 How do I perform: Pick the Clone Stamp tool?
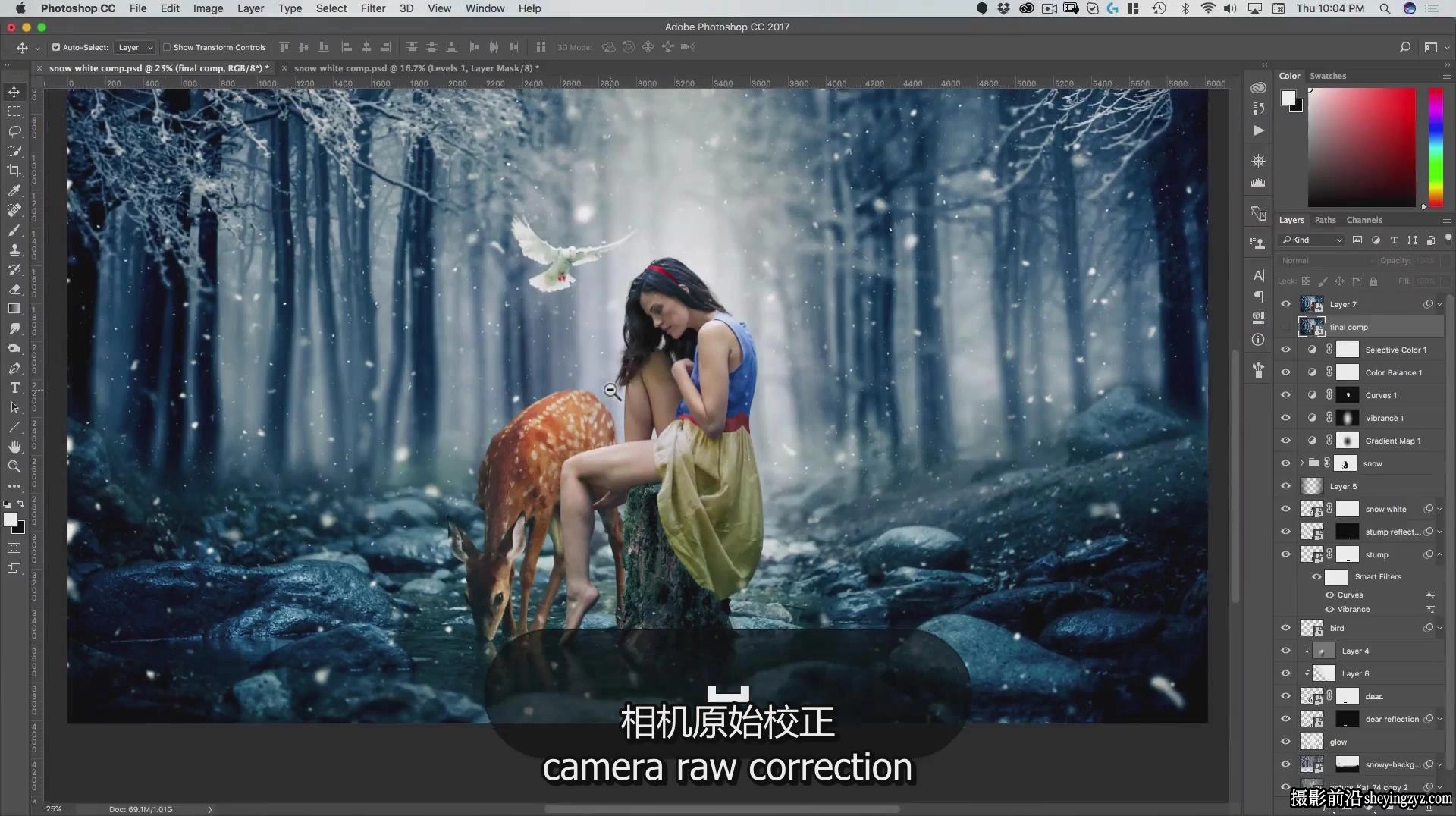[14, 250]
